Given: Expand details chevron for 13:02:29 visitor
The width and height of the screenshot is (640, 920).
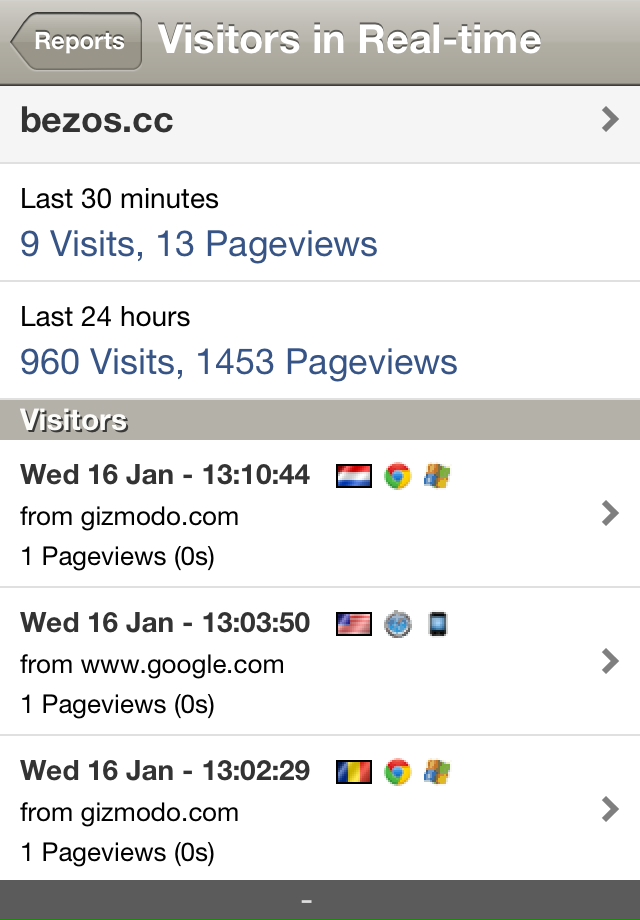Looking at the screenshot, I should pos(611,809).
